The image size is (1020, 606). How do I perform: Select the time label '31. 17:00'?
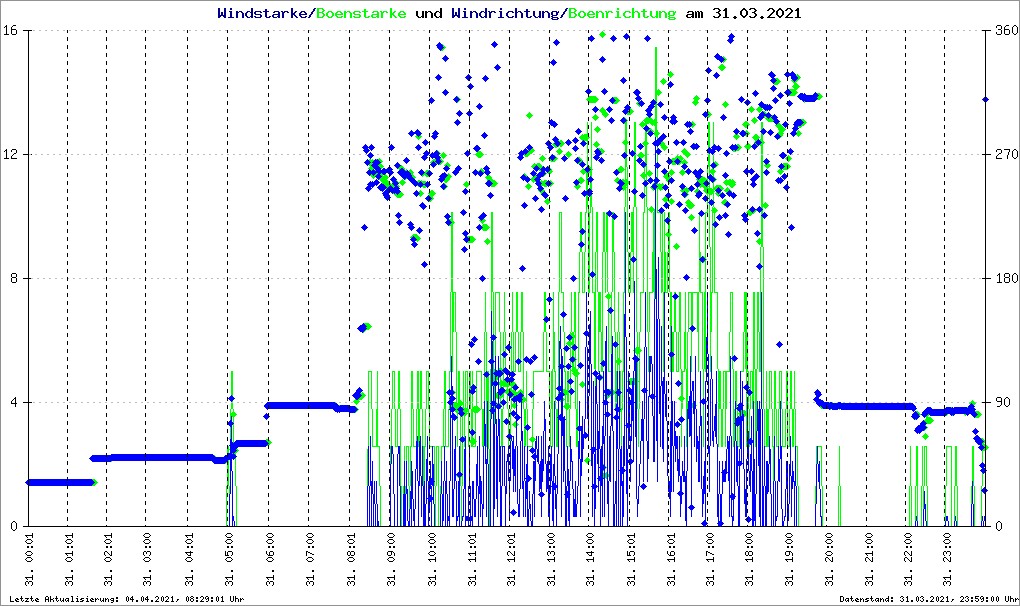709,559
